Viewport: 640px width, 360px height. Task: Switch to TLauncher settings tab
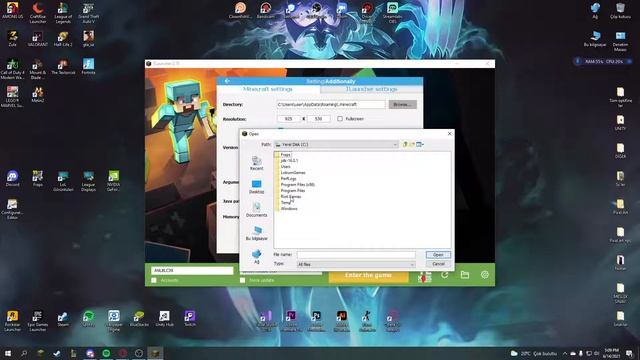click(x=371, y=89)
